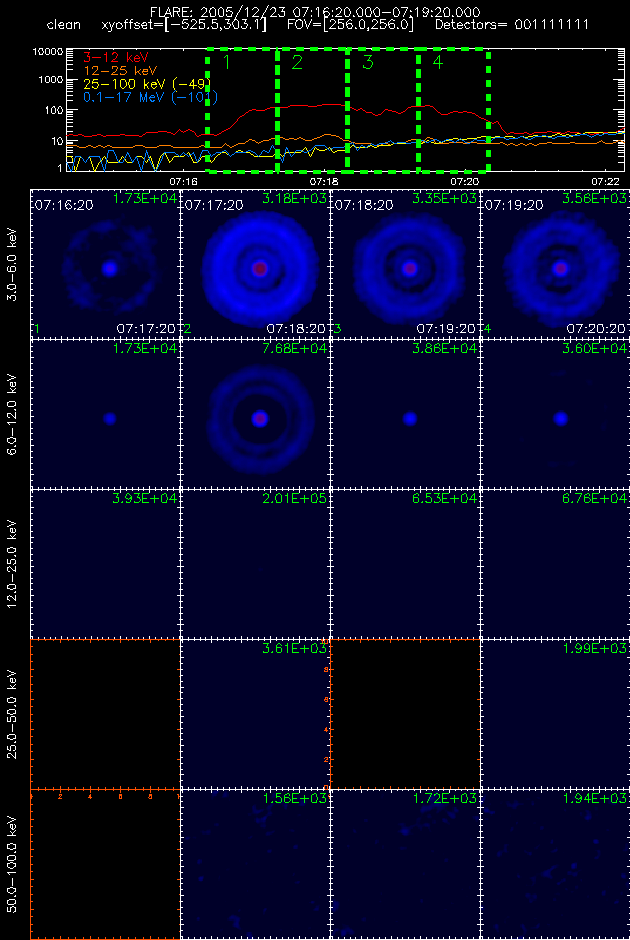Image resolution: width=630 pixels, height=940 pixels.
Task: View the 50.0-100.0 keV panel labeled 1.72E+03
Action: tap(406, 864)
